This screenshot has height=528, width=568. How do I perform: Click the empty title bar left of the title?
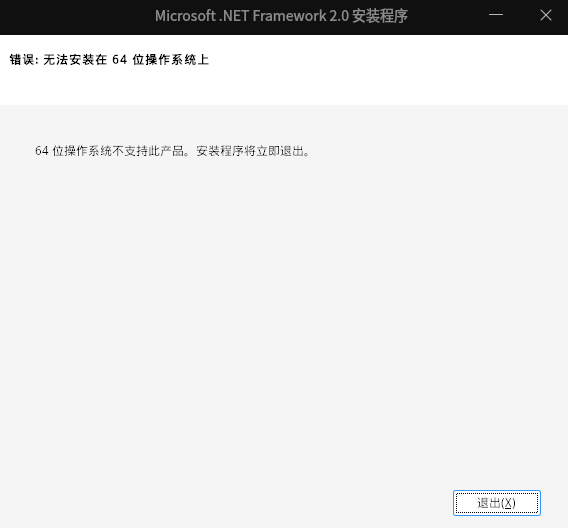[72, 17]
